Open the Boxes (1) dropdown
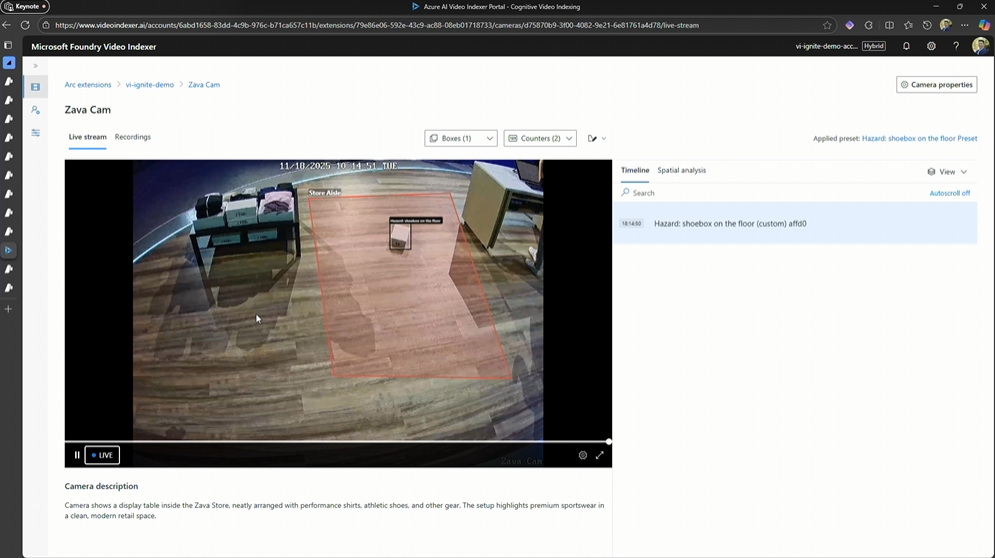 coord(461,138)
